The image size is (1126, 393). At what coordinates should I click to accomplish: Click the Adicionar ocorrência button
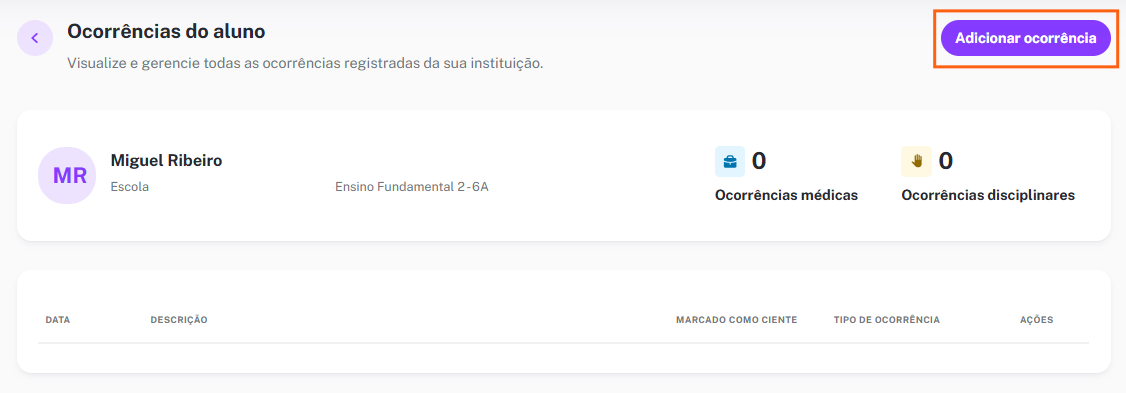(x=1025, y=38)
